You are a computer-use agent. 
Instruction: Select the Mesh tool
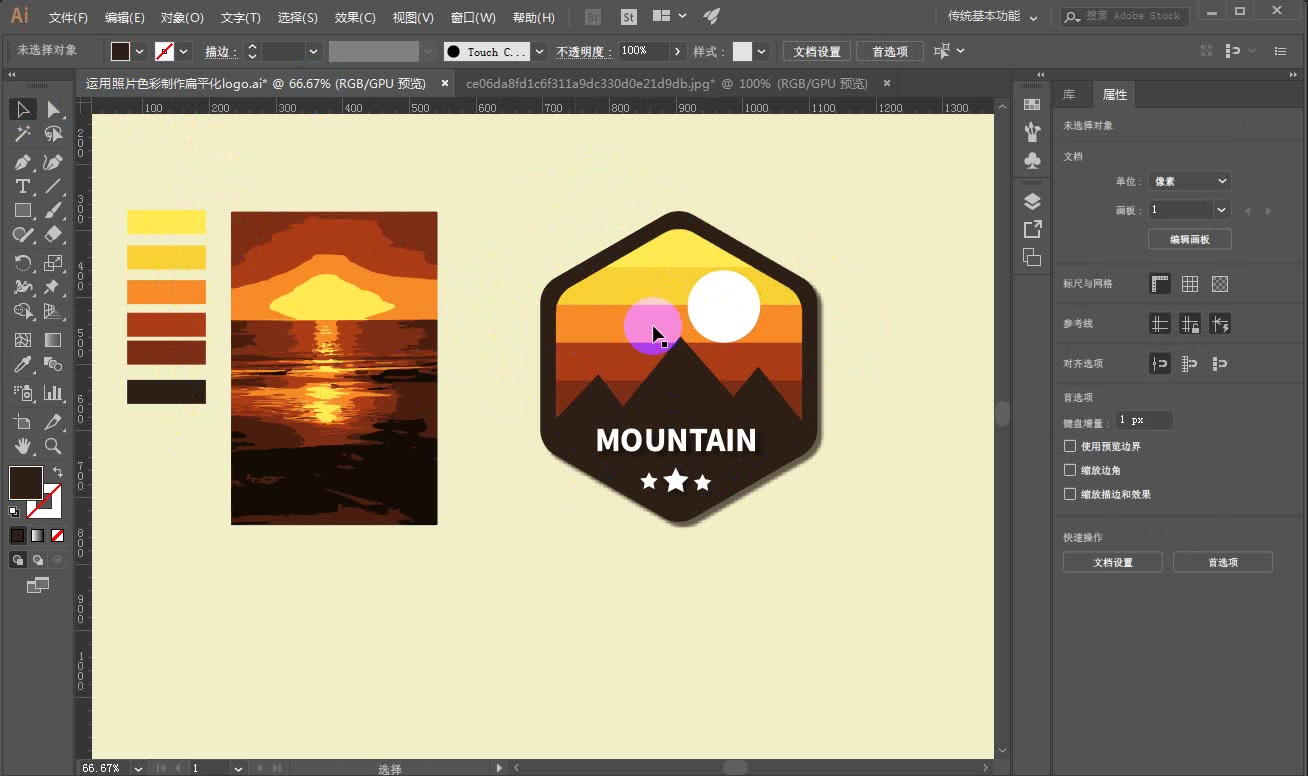(22, 340)
